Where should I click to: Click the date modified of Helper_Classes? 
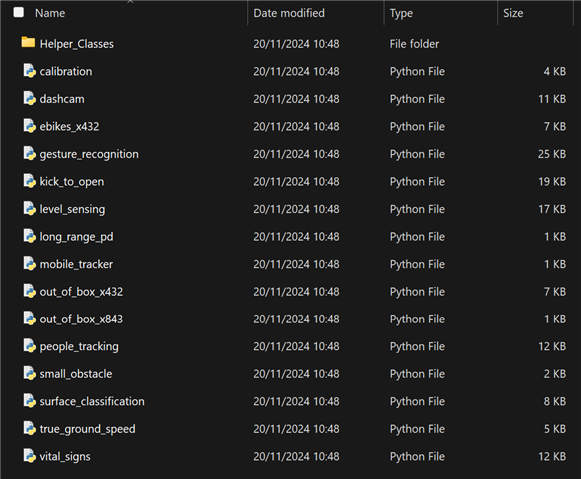tap(296, 44)
